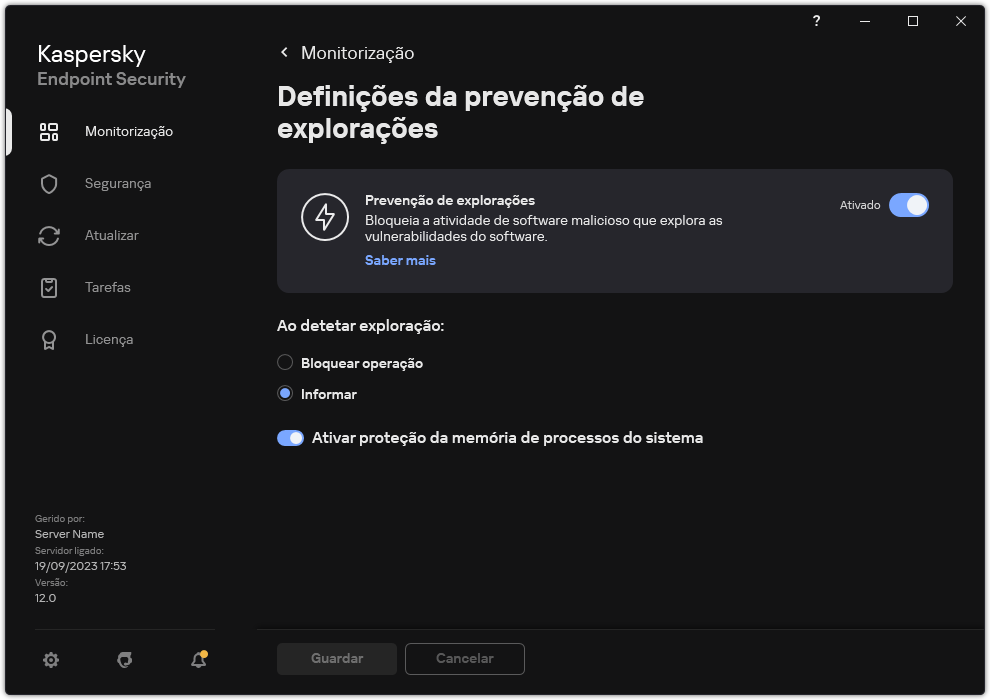Open application settings gear icon

tap(50, 660)
